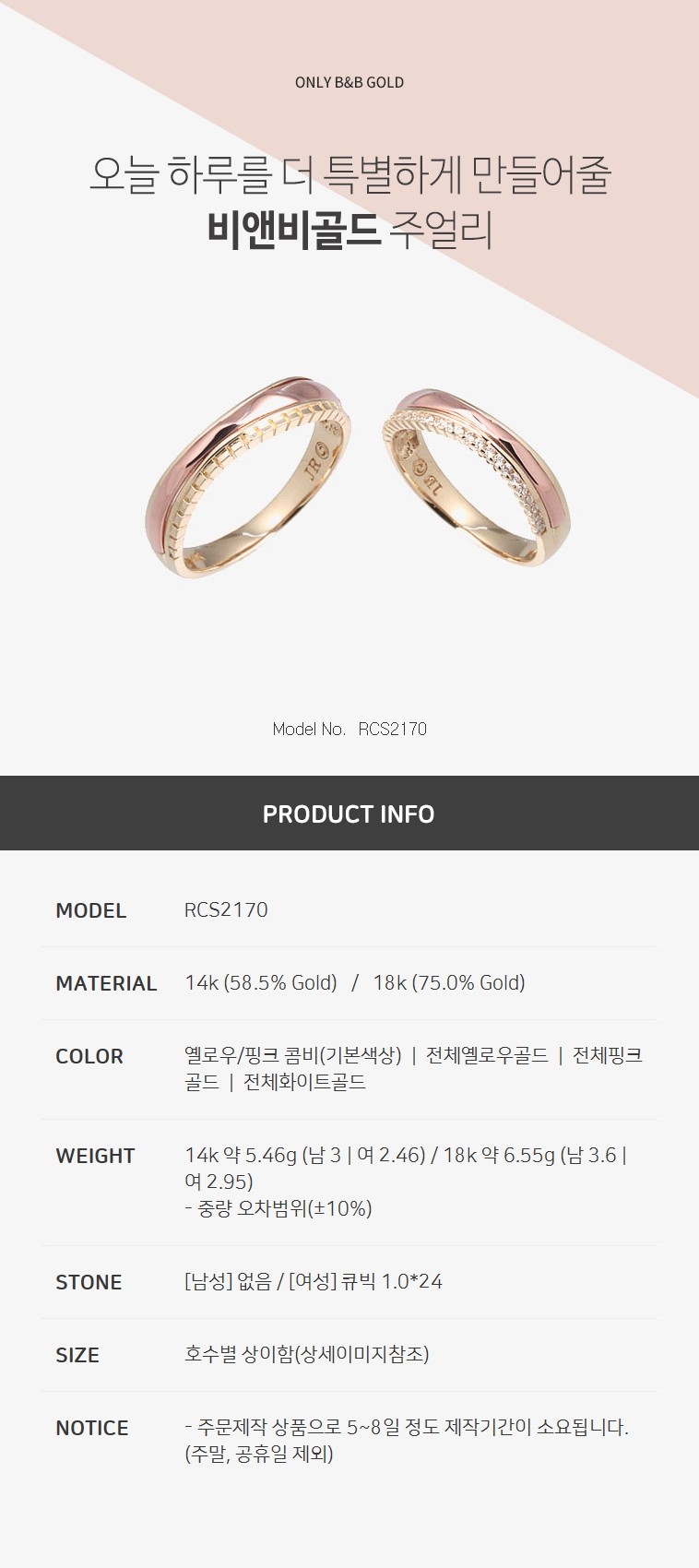
Task: Click the COLOR row label
Action: pyautogui.click(x=89, y=1056)
